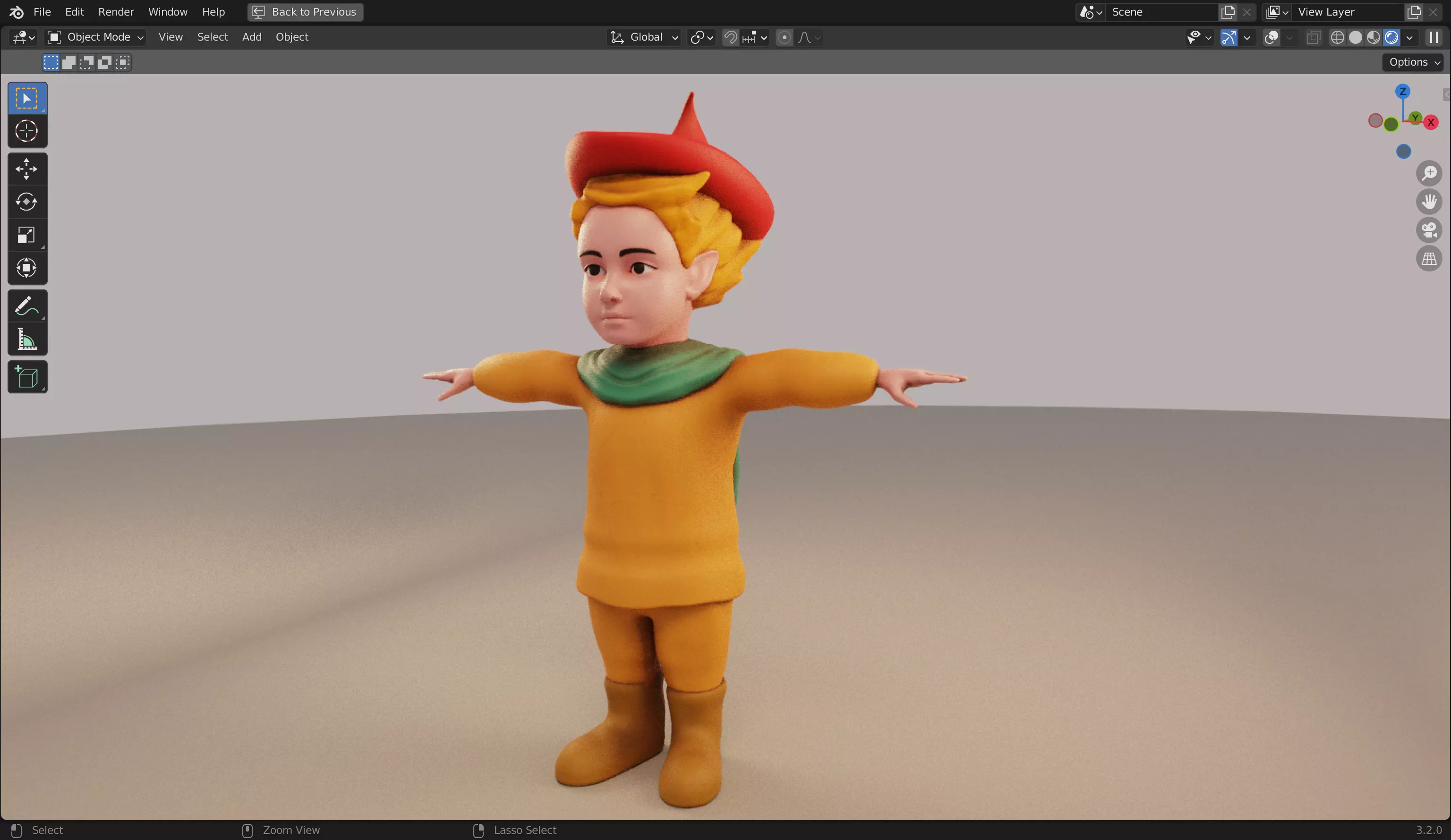Open the pivot point dropdown

coord(701,37)
